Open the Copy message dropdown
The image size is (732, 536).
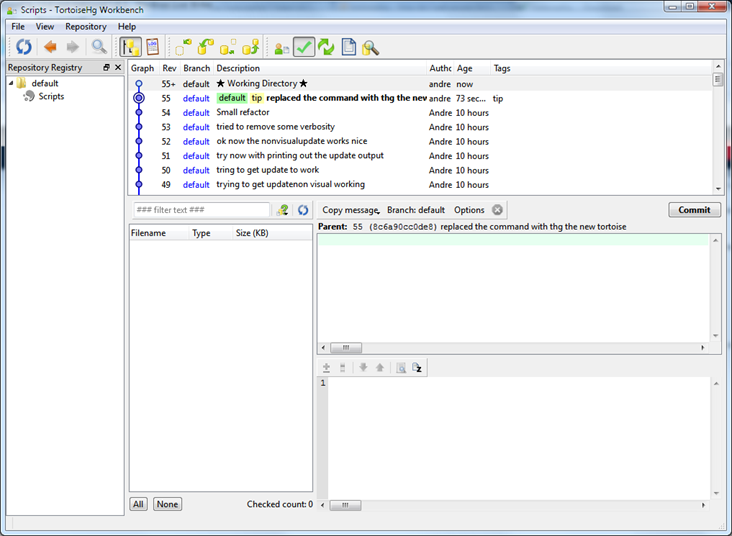[x=351, y=210]
